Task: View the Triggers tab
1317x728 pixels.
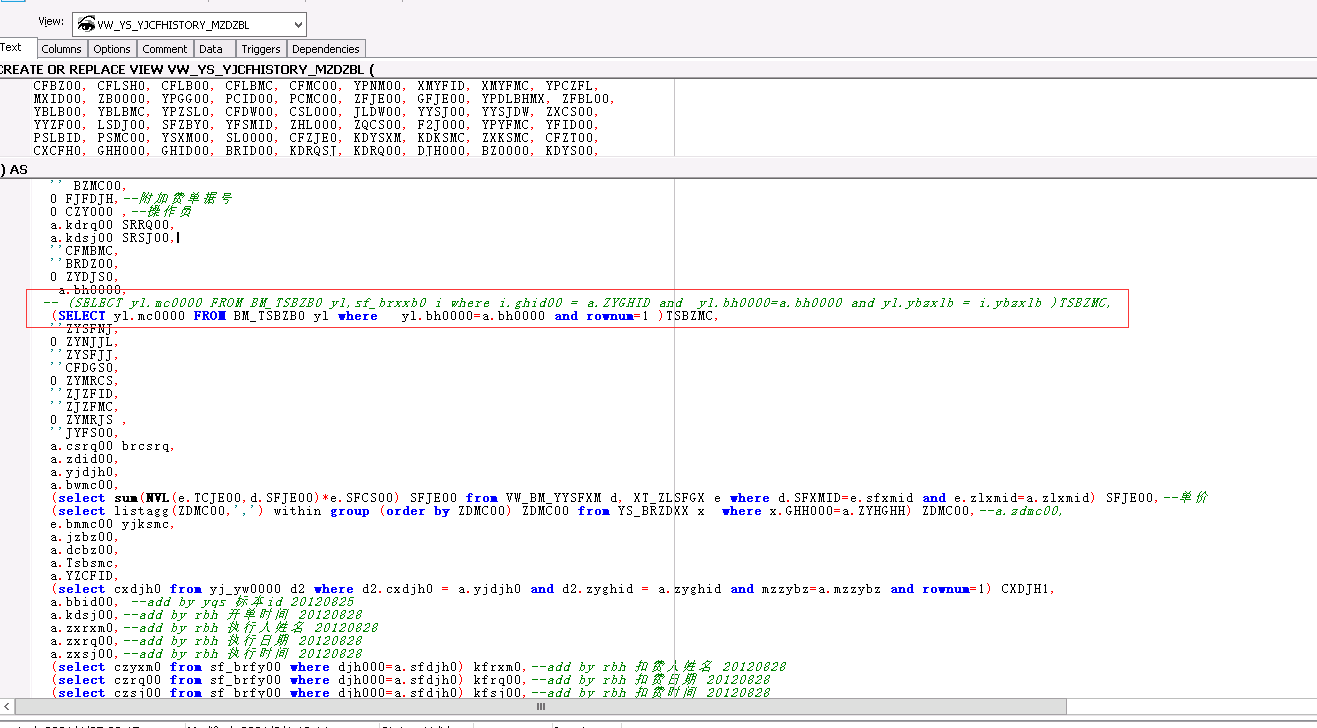Action: coord(261,49)
